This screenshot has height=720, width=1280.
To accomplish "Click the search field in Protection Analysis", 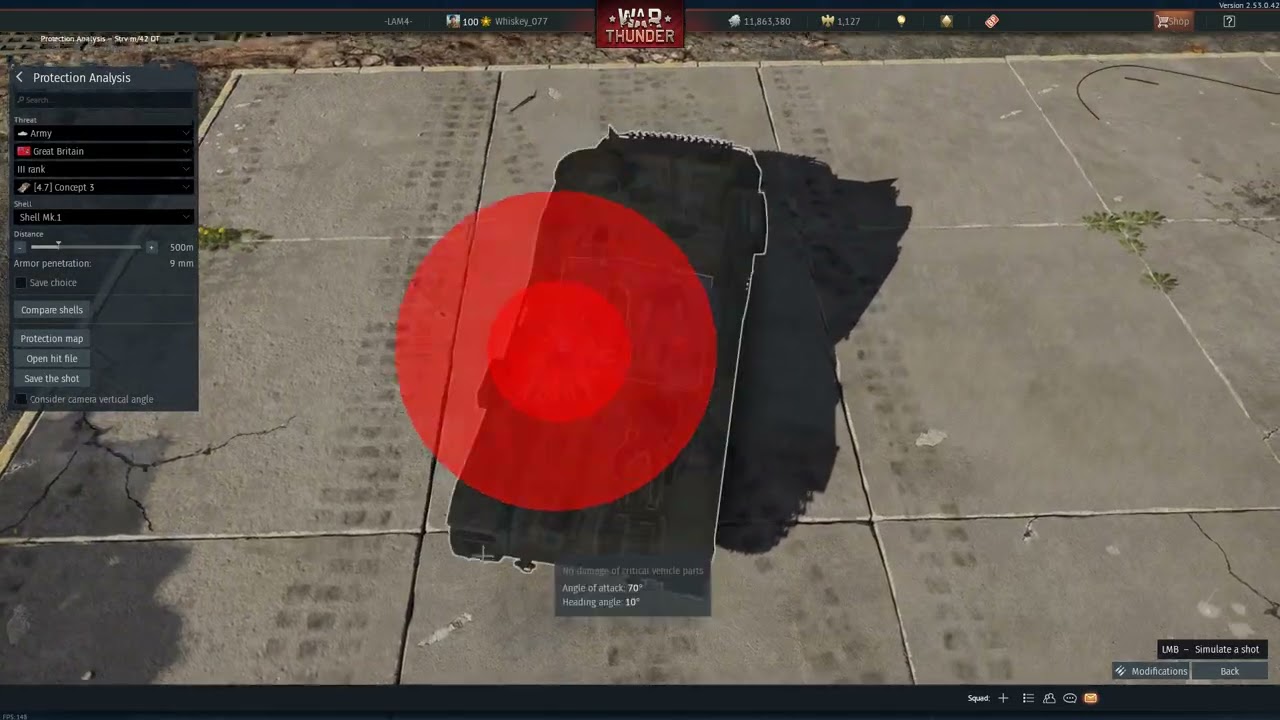I will [104, 100].
